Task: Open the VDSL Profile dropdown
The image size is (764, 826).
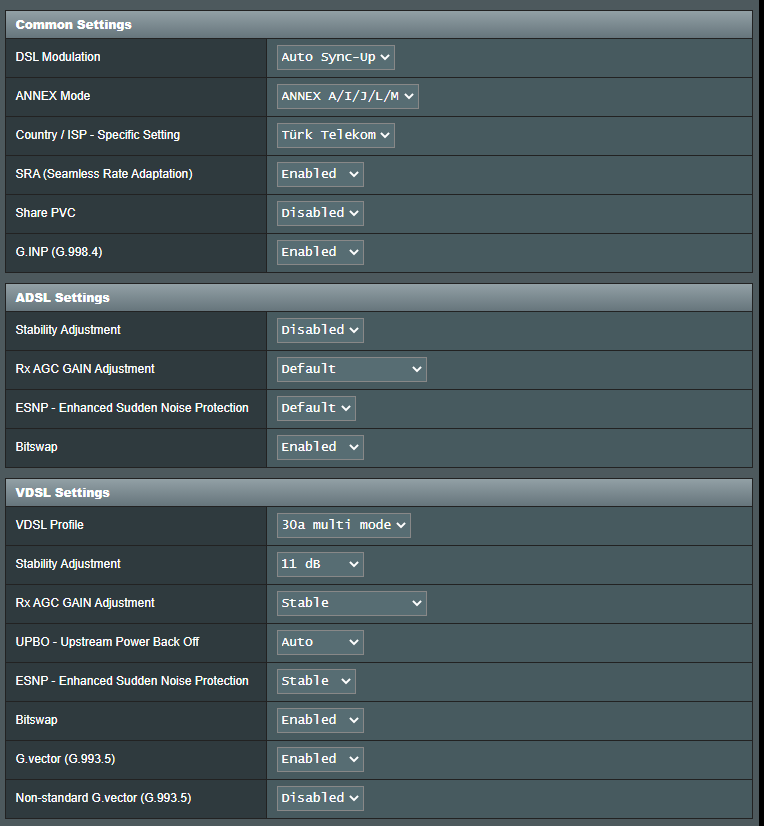Action: [x=343, y=525]
